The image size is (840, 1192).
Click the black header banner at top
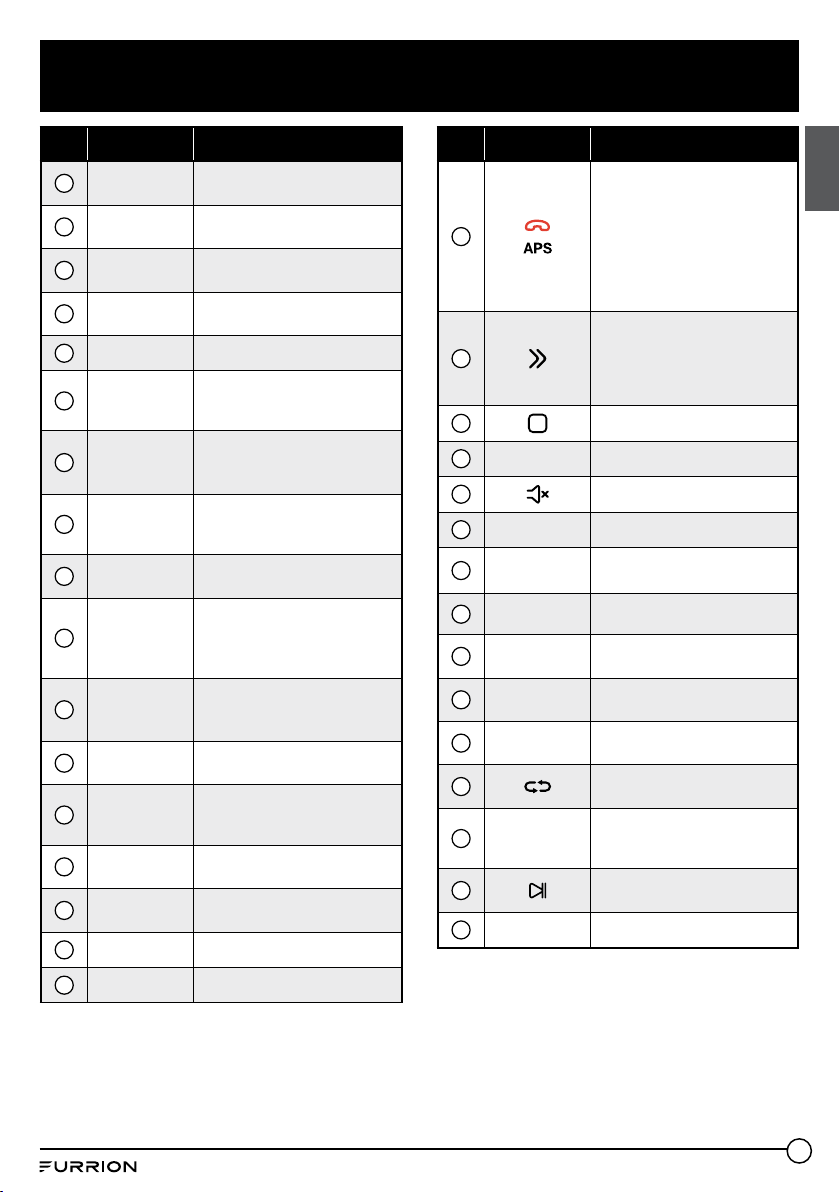pyautogui.click(x=419, y=76)
